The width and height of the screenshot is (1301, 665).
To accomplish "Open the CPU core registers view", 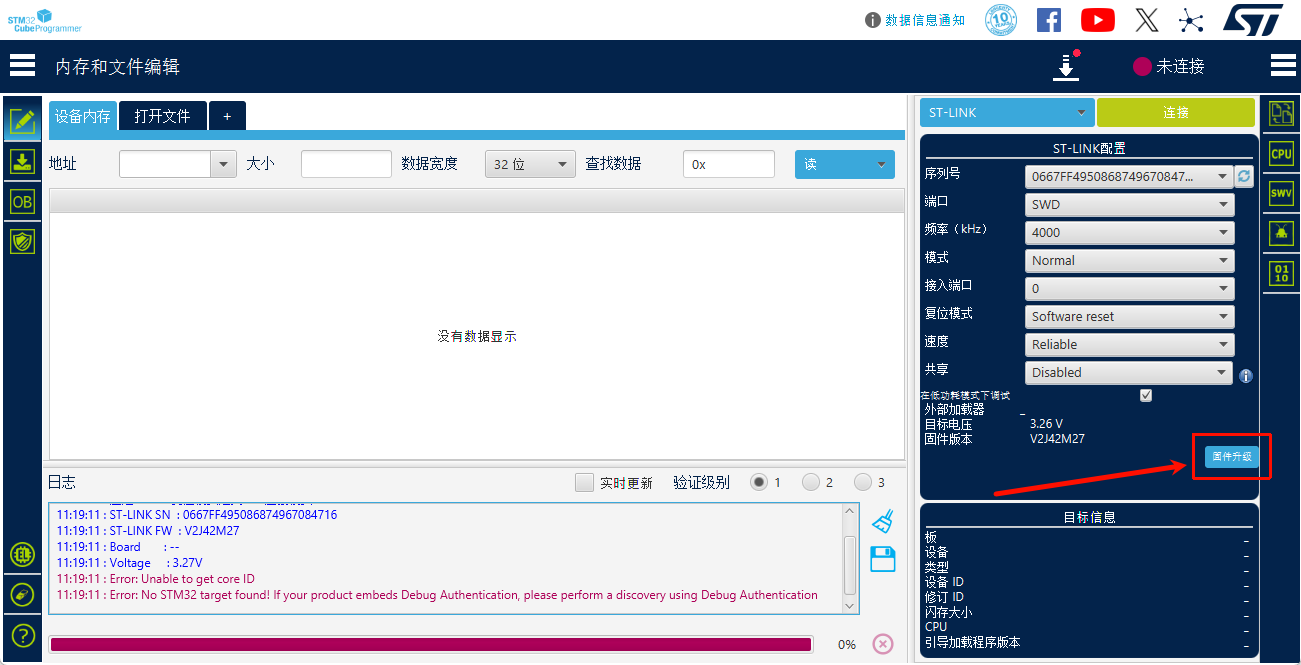I will click(1281, 153).
